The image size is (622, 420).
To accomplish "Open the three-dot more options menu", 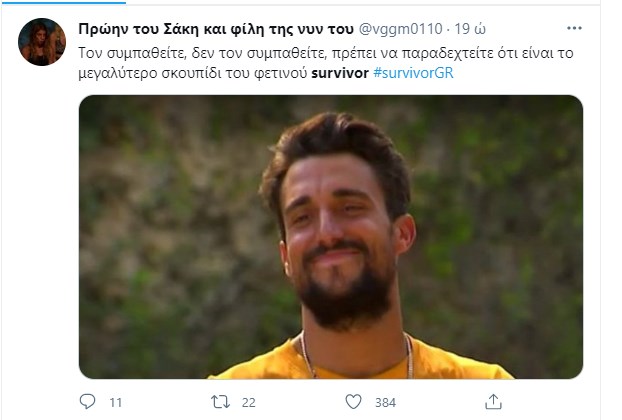I will tap(574, 28).
